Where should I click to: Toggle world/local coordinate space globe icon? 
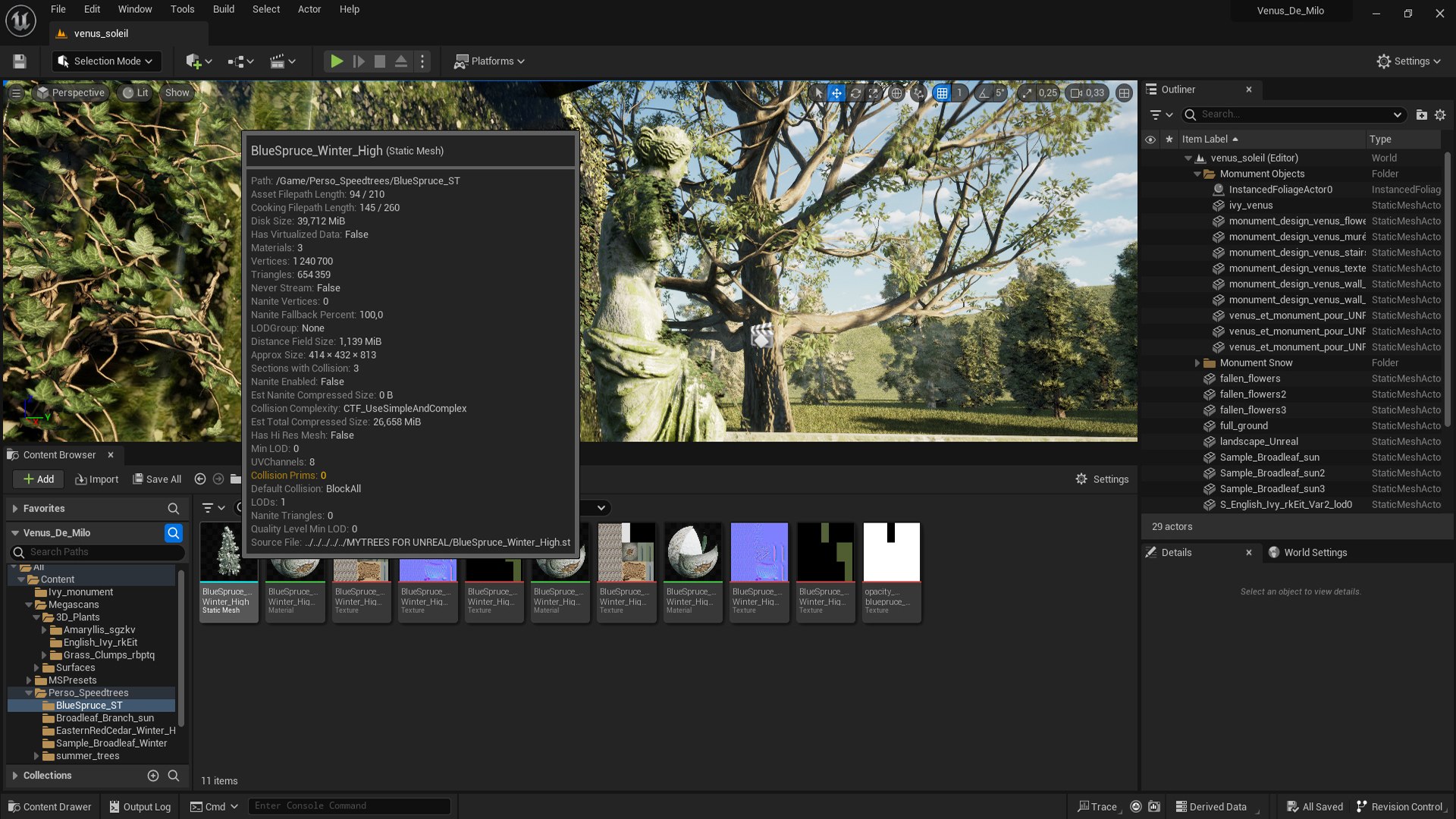(896, 93)
